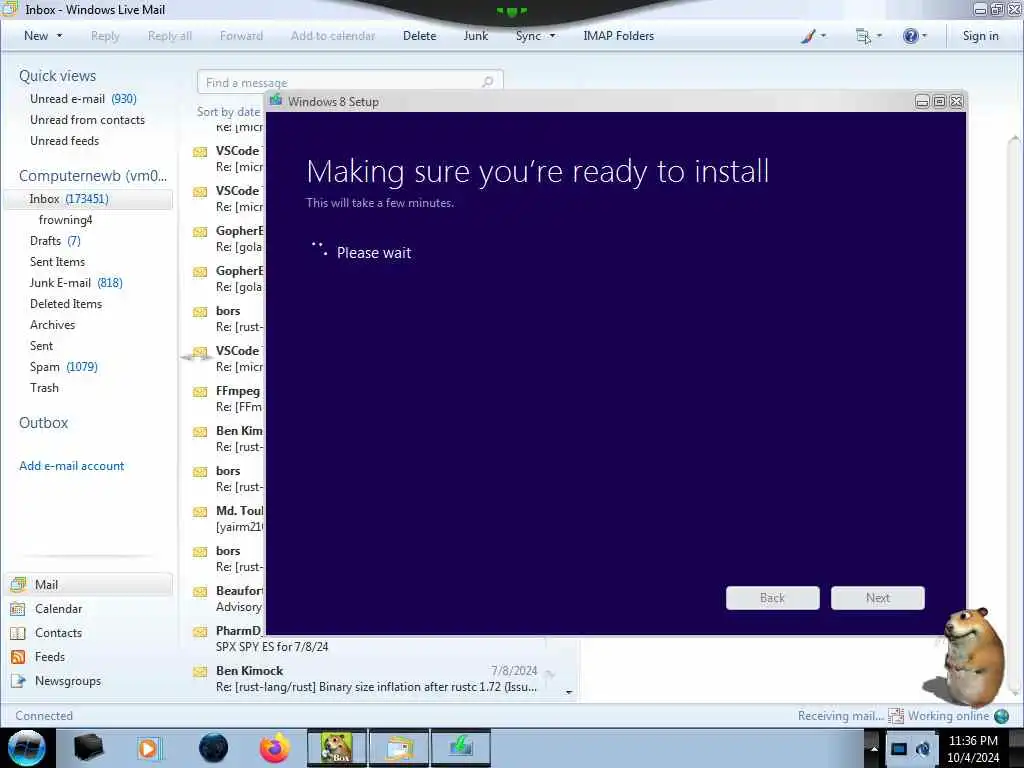Click the receiving mail status icon
Image resolution: width=1024 pixels, height=768 pixels.
(x=897, y=716)
